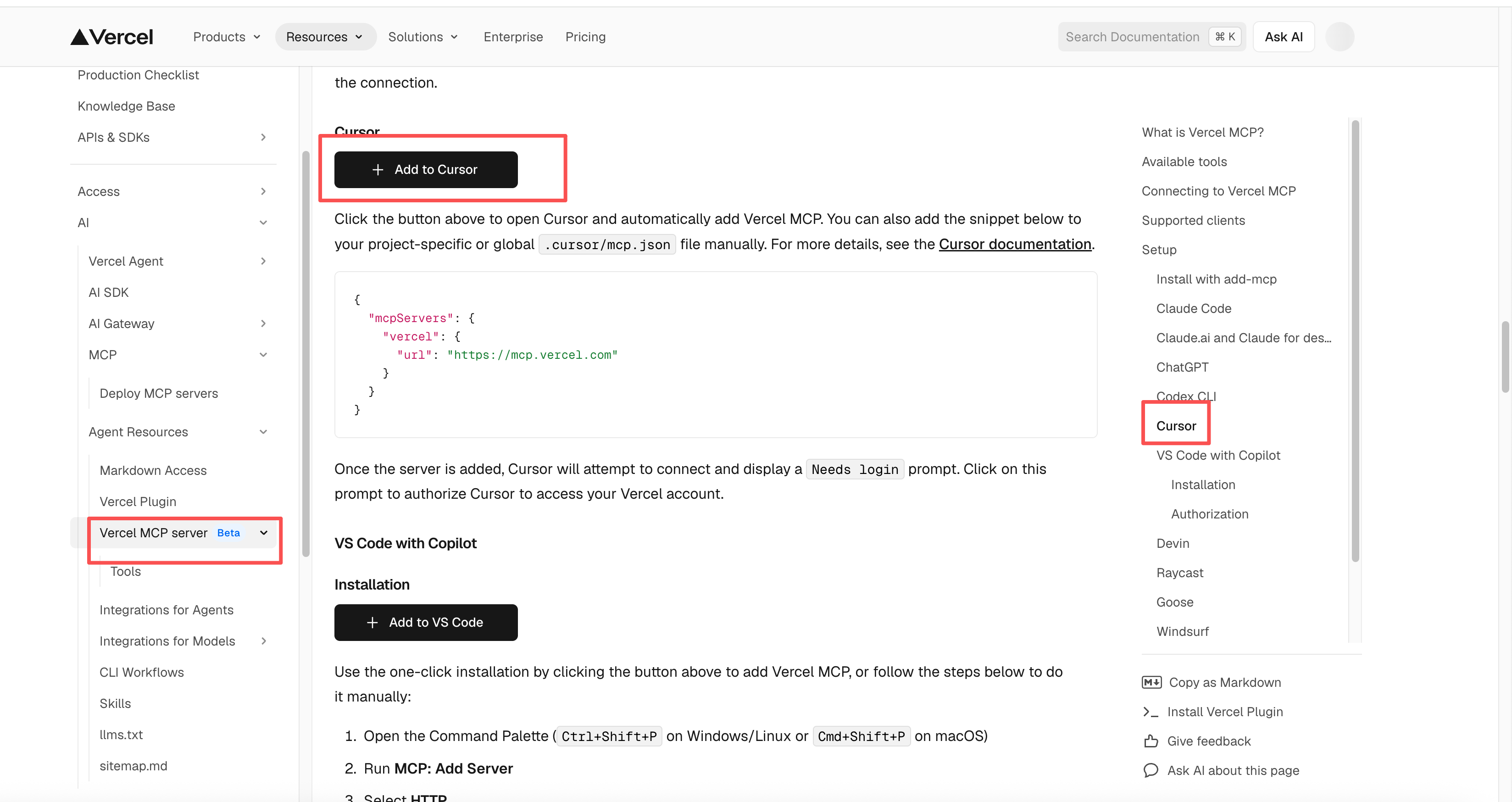1512x802 pixels.
Task: Click the page vertical scrollbar thumb
Action: click(x=1506, y=356)
